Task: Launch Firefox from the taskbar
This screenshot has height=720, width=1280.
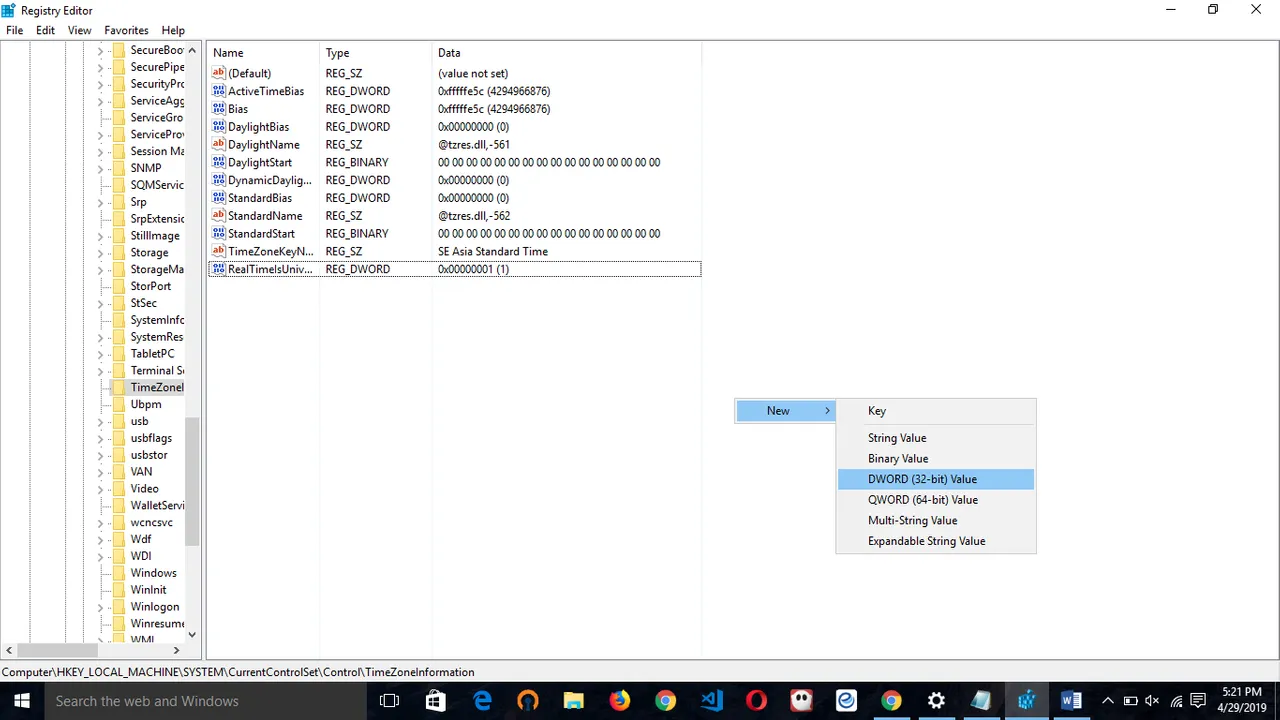Action: tap(619, 701)
